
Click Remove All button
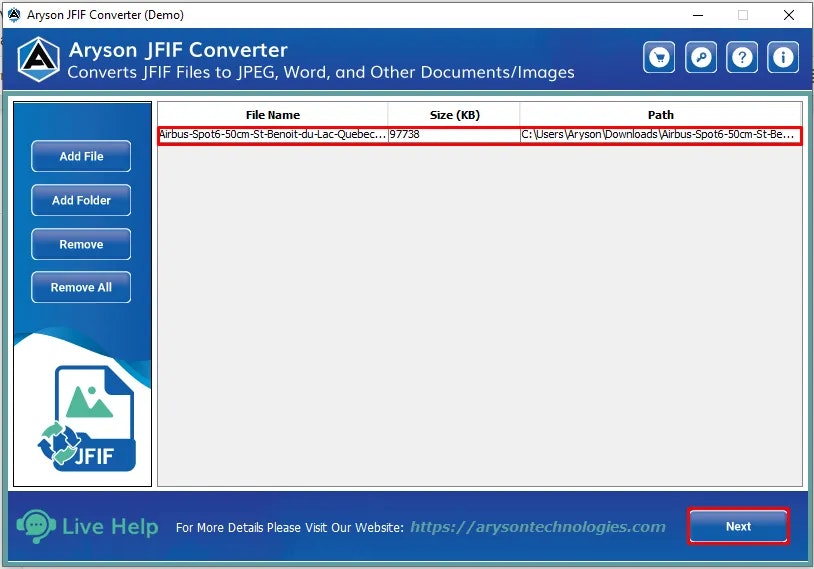pos(81,287)
